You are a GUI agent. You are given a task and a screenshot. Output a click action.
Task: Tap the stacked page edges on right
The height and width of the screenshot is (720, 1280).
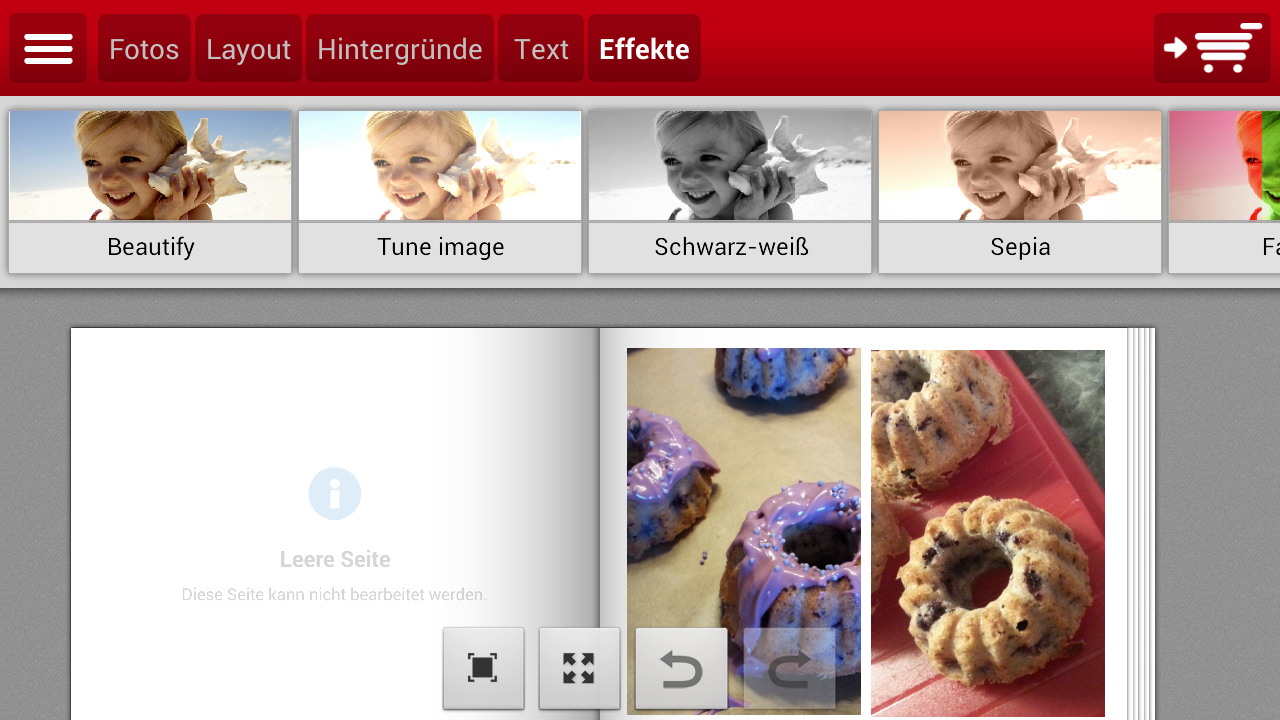tap(1141, 524)
